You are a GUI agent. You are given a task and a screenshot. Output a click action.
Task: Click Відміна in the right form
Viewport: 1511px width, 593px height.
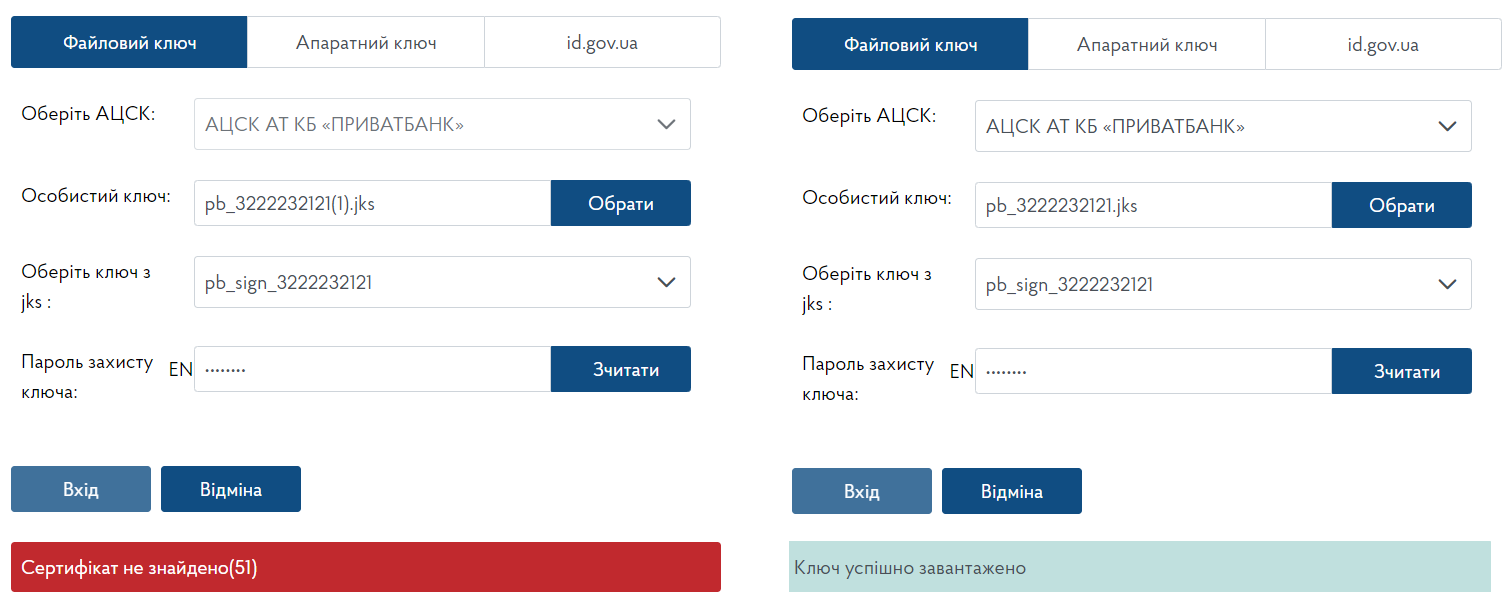coord(1012,491)
